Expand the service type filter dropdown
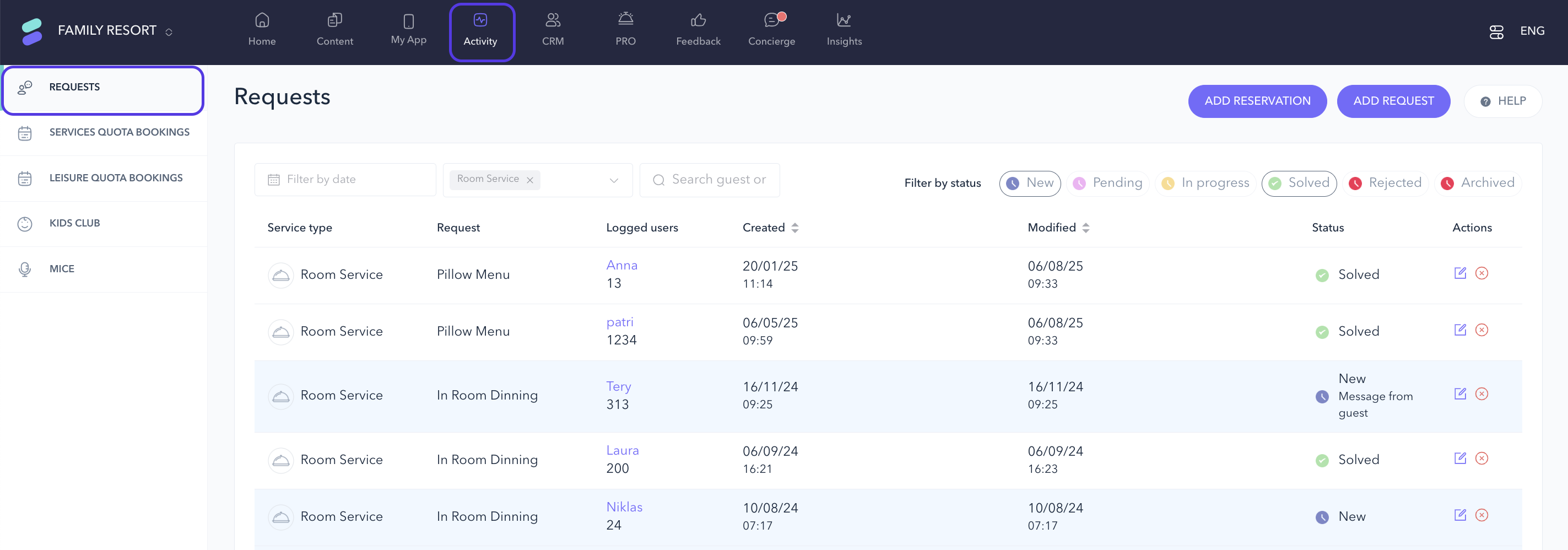Viewport: 1568px width, 550px height. 614,180
